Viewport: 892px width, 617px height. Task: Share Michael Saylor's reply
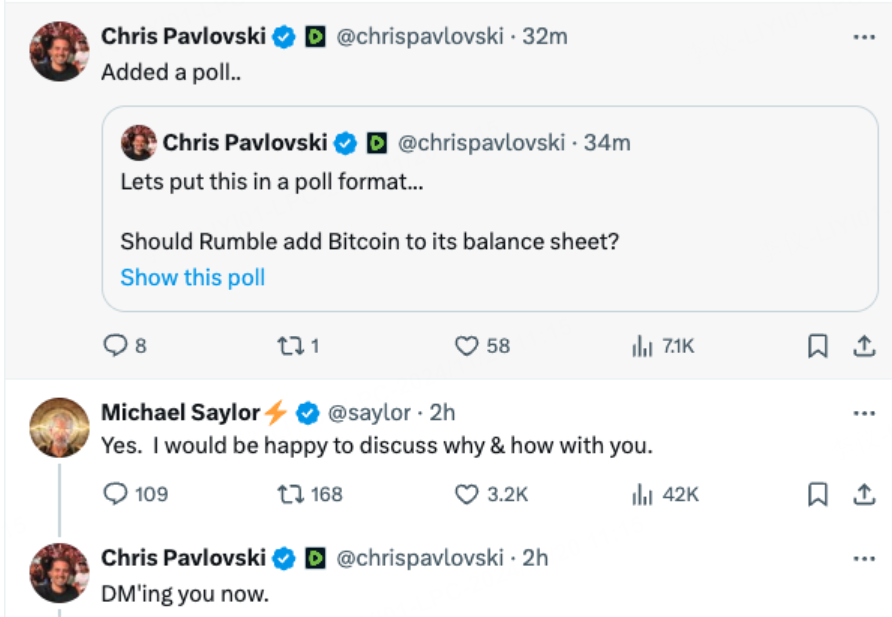coord(864,494)
